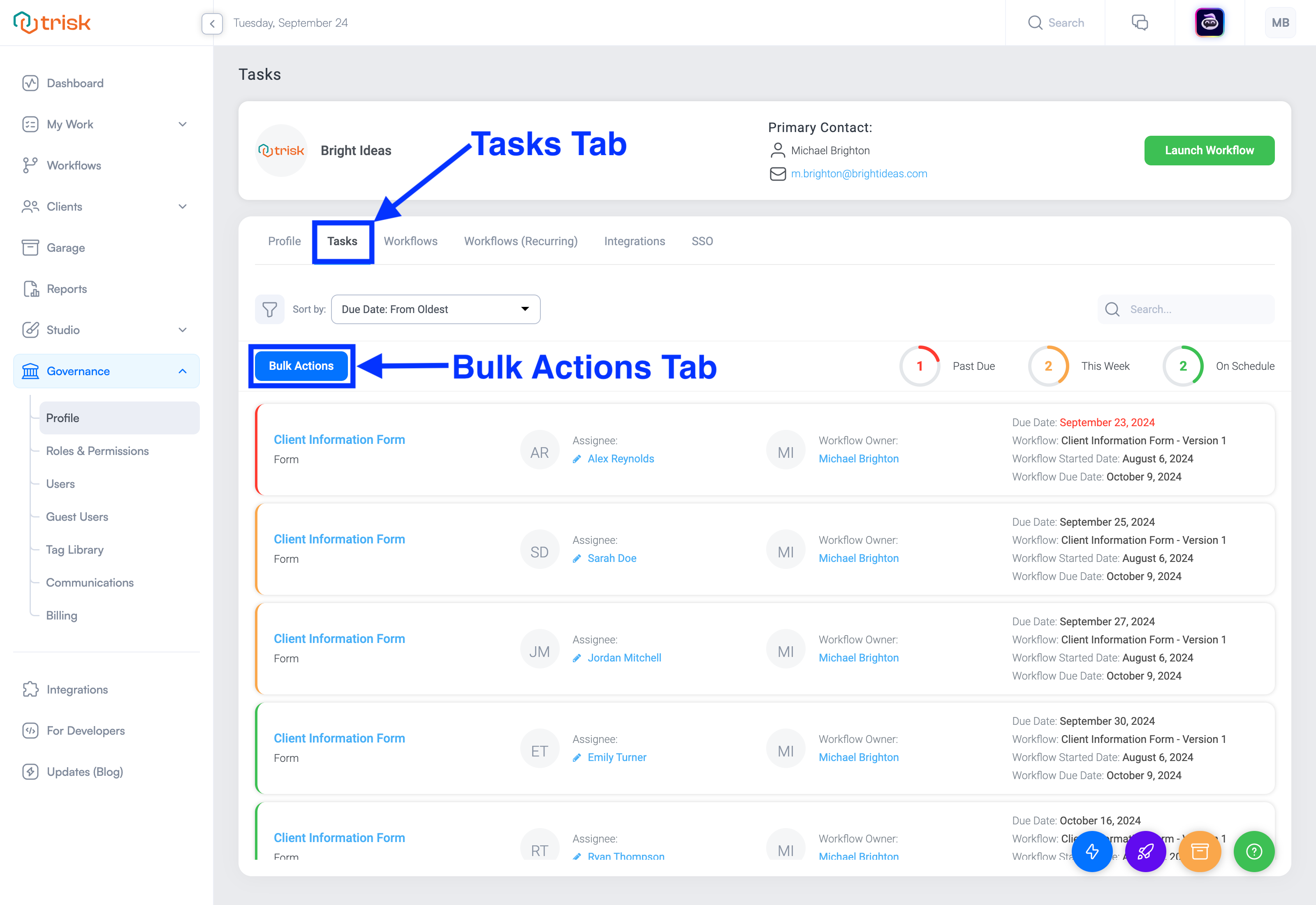Click the Dashboard sidebar icon

point(30,83)
